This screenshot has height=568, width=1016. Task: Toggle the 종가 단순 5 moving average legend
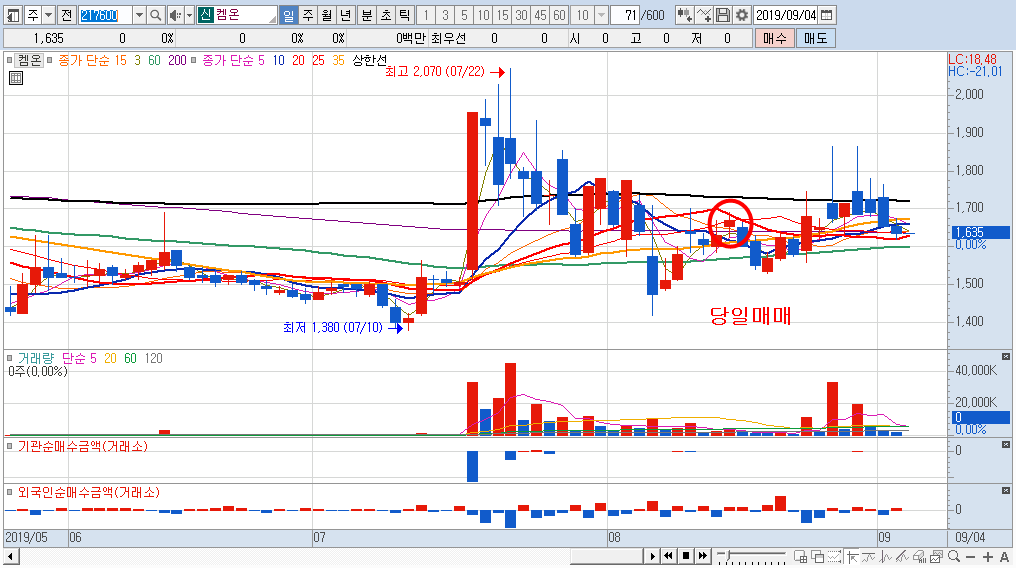233,60
